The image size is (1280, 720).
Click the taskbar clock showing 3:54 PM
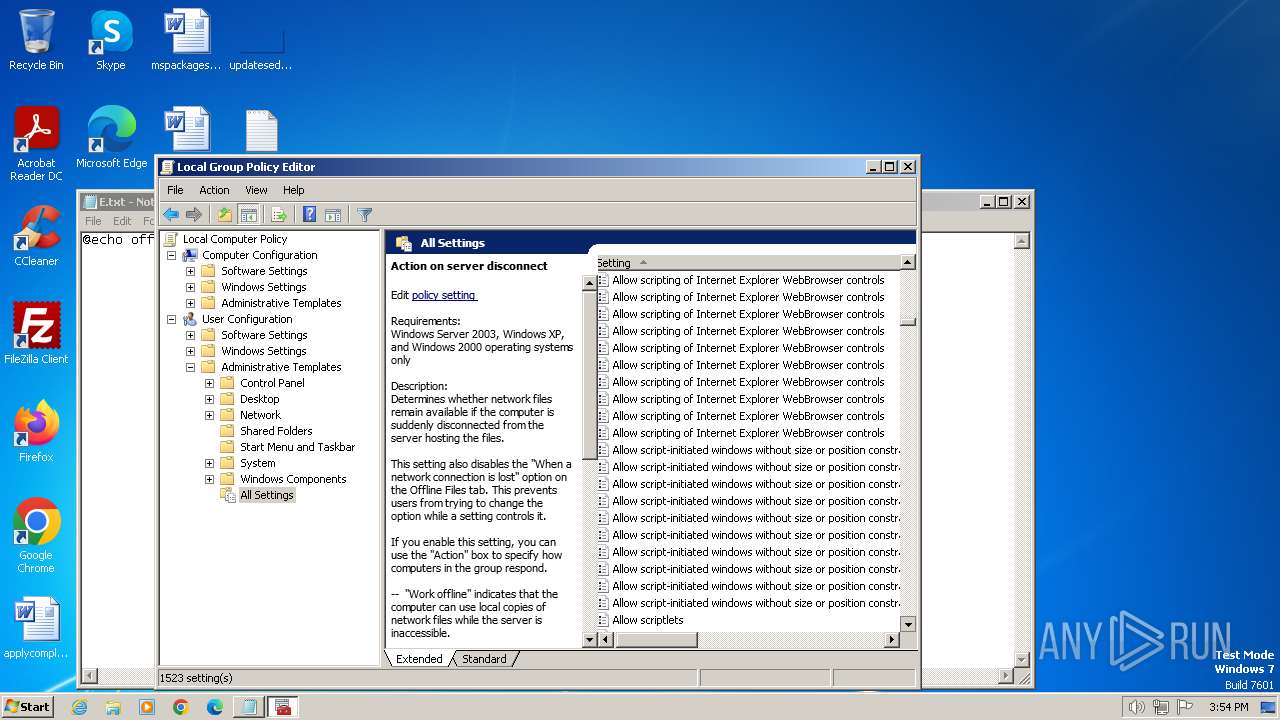1228,707
